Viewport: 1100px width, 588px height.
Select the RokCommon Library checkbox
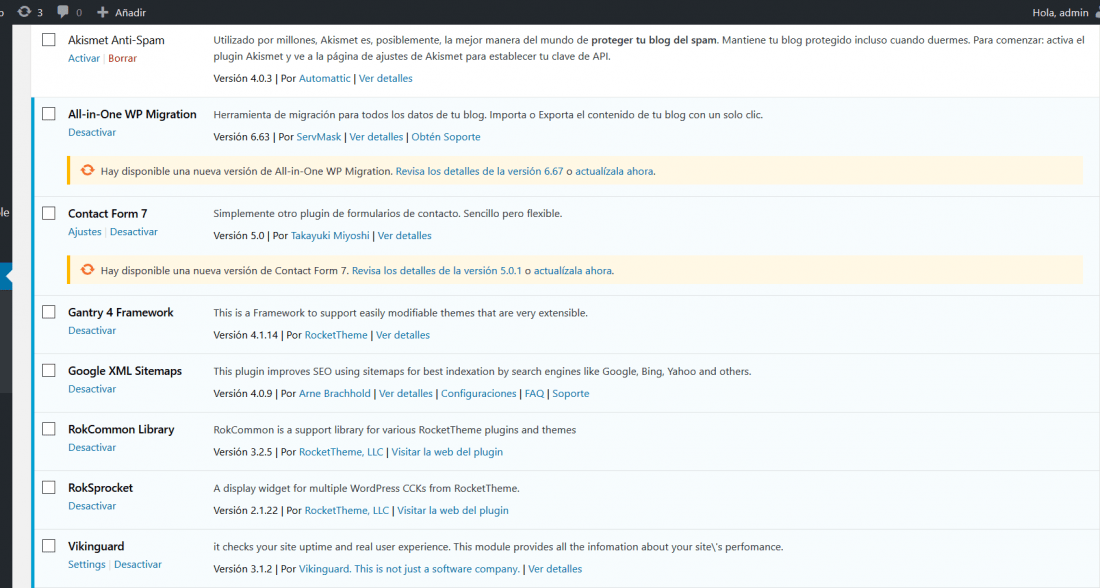pyautogui.click(x=48, y=429)
